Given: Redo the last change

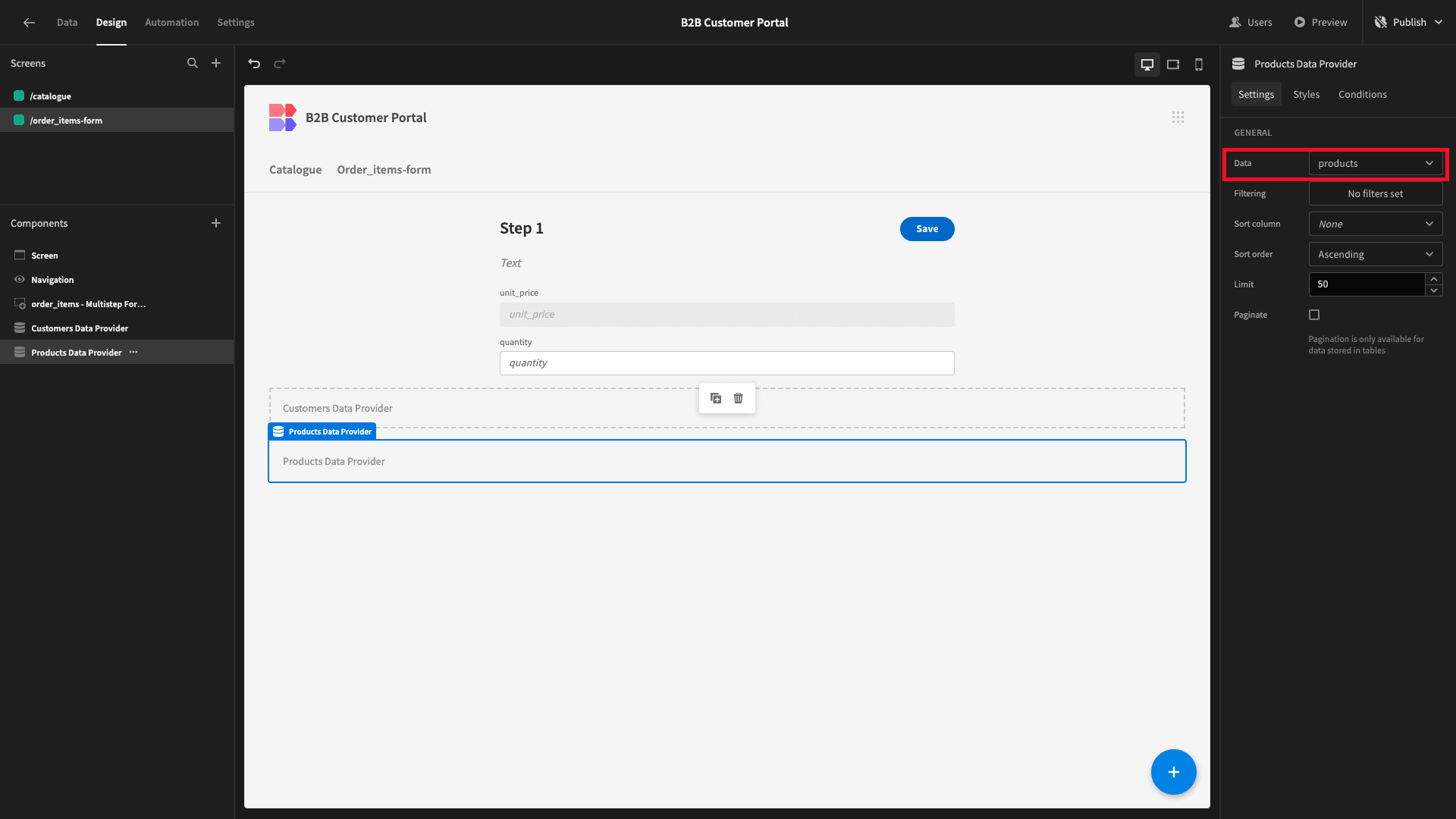Looking at the screenshot, I should [x=280, y=64].
